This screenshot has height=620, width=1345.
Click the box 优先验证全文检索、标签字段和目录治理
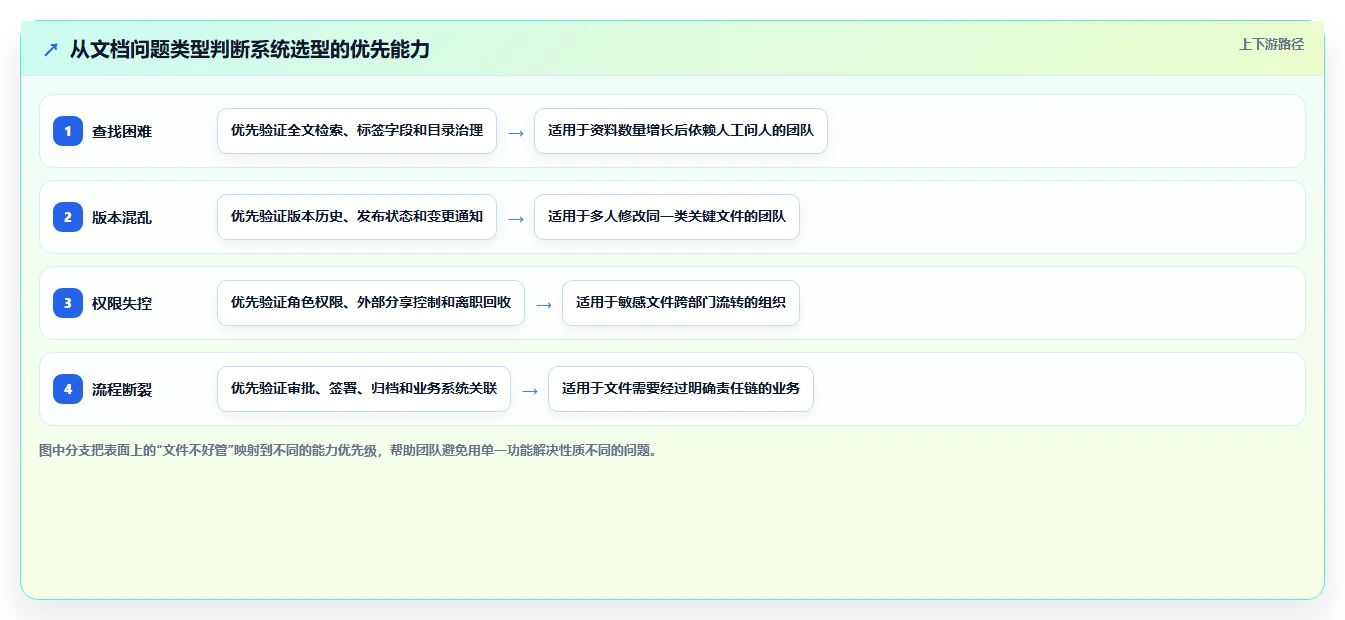357,131
